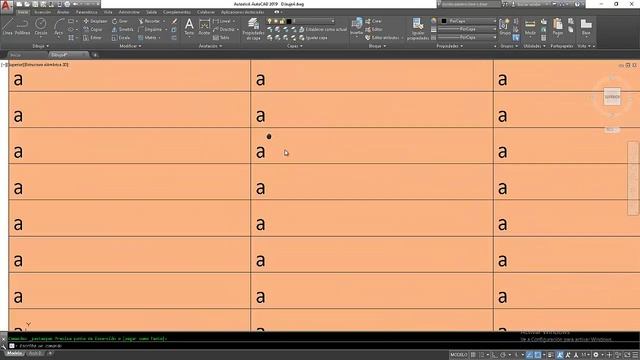This screenshot has width=640, height=360.
Task: Expand the Anotación panel dropdown
Action: coord(211,46)
